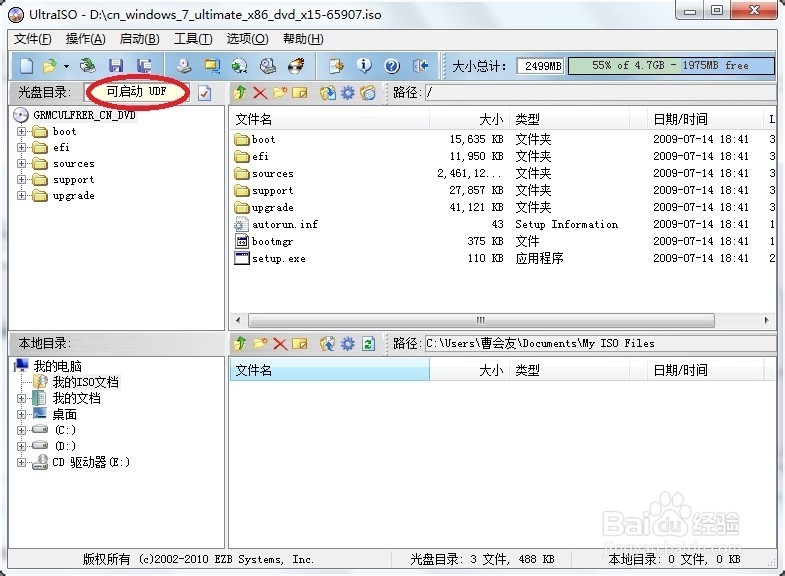This screenshot has width=785, height=576.
Task: Click the Add files icon in local pane
Action: tap(327, 343)
